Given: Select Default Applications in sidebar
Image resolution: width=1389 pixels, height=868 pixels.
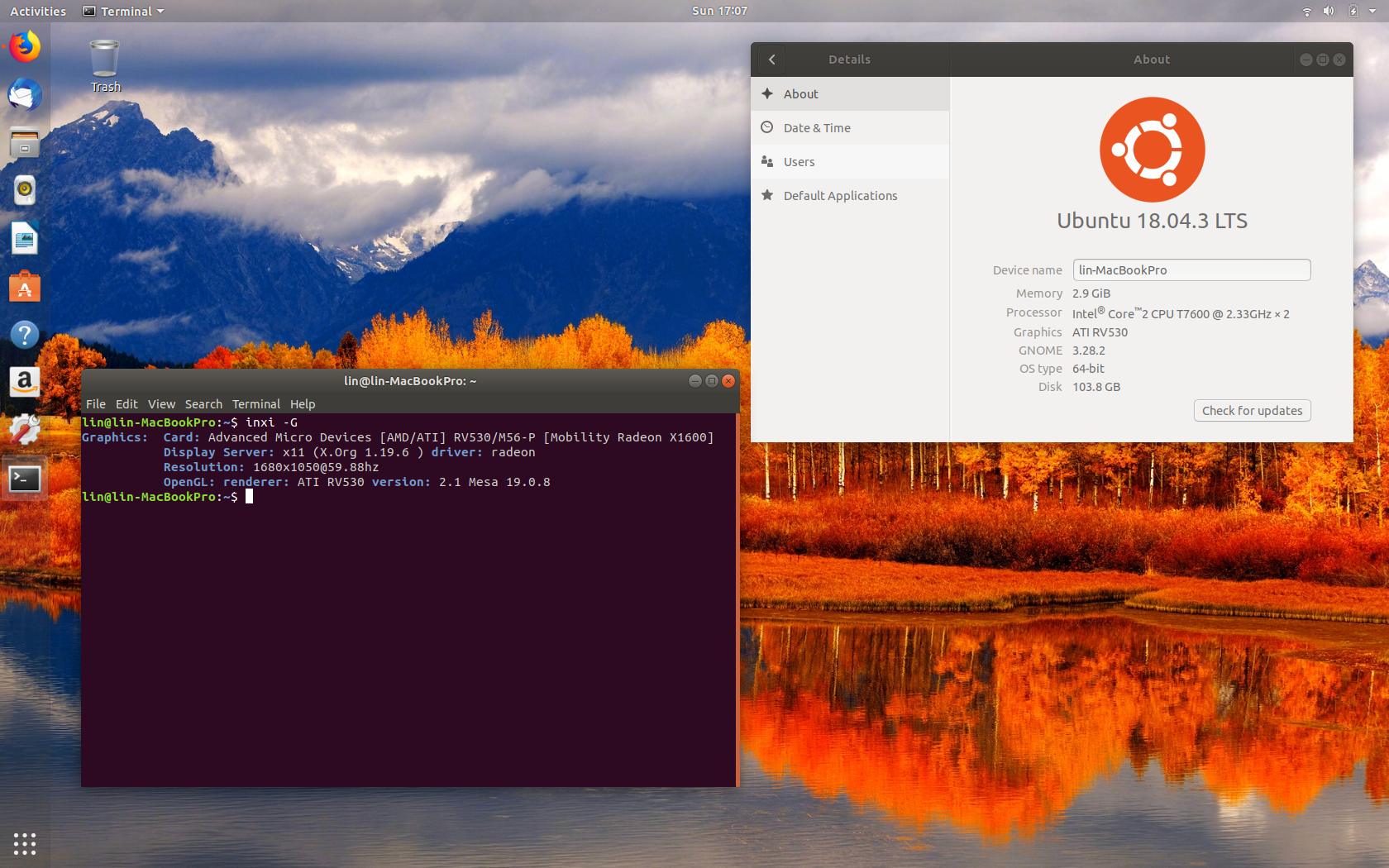Looking at the screenshot, I should pyautogui.click(x=850, y=196).
